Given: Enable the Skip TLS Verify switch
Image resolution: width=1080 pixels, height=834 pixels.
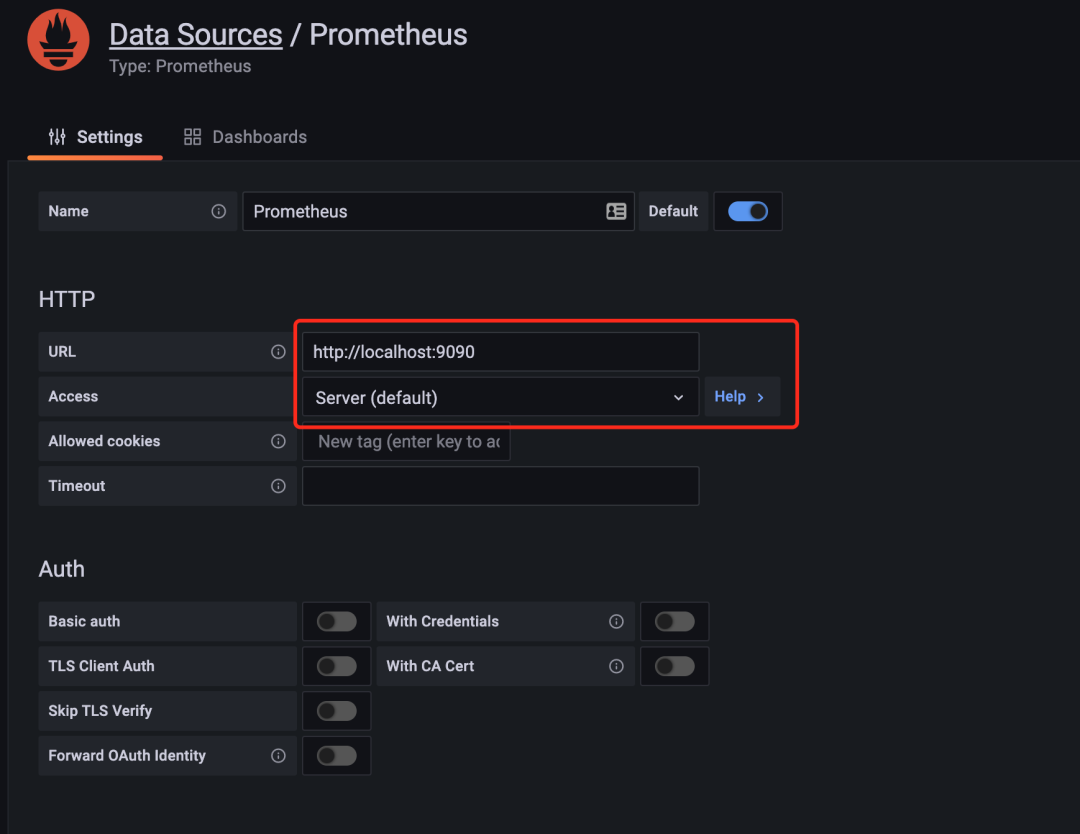Looking at the screenshot, I should [336, 711].
